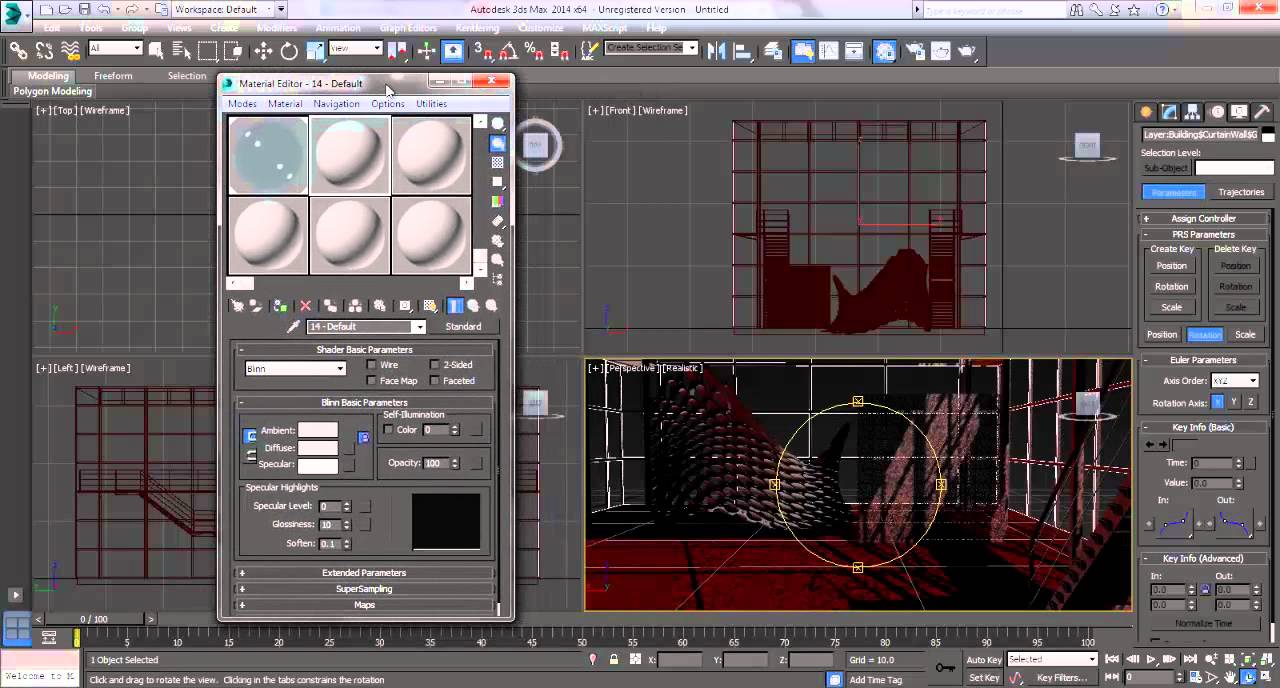Click the Trajectories button
This screenshot has height=688, width=1280.
1241,192
